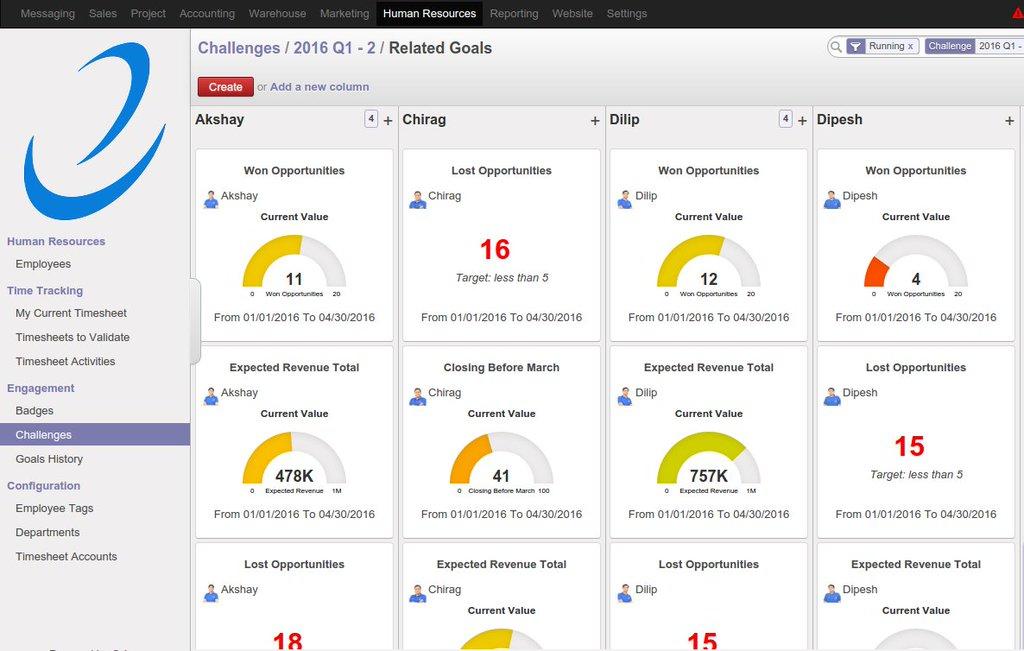The image size is (1024, 651).
Task: Click Chirag's red value 16
Action: (x=494, y=249)
